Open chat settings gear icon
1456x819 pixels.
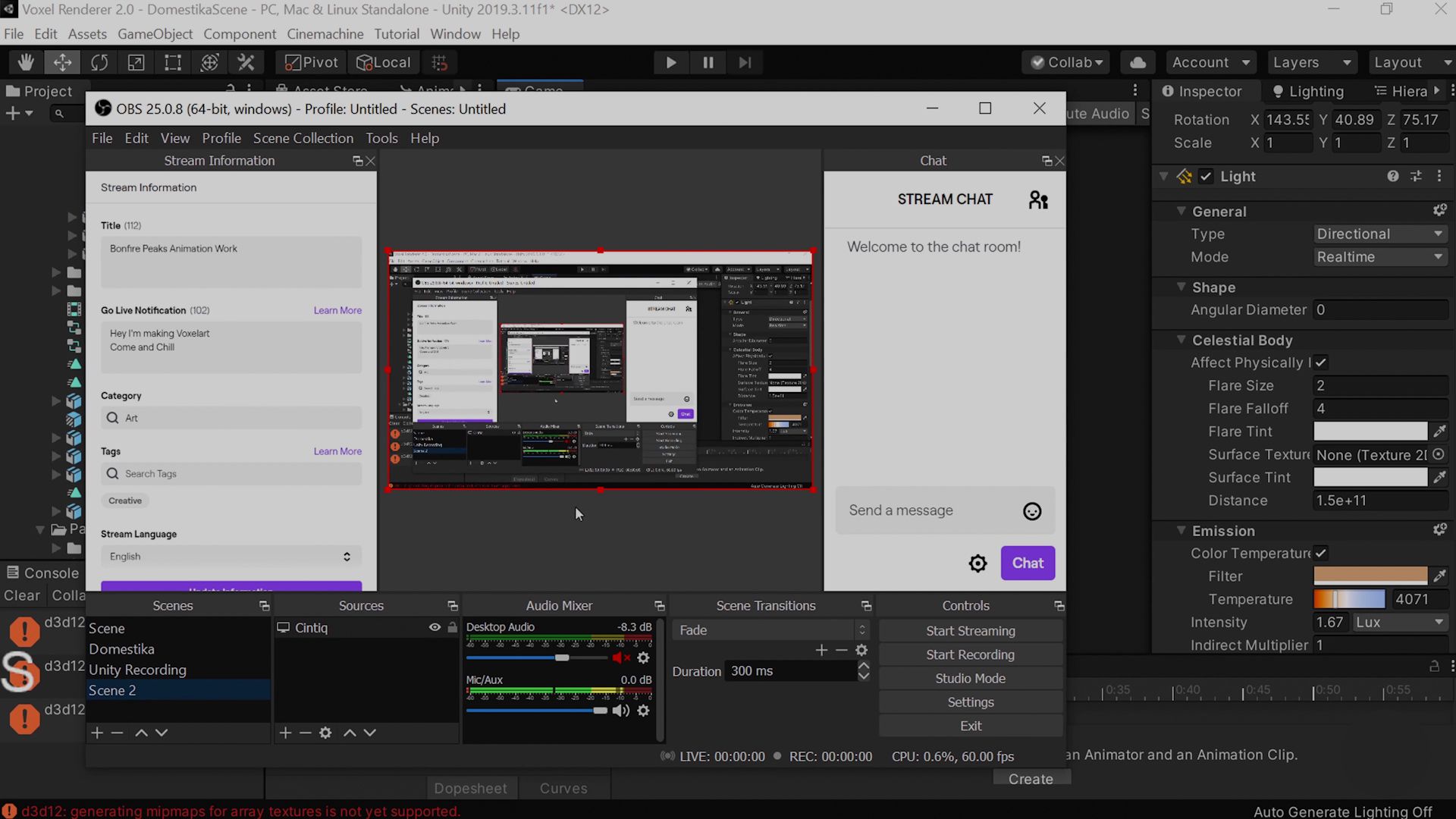977,563
